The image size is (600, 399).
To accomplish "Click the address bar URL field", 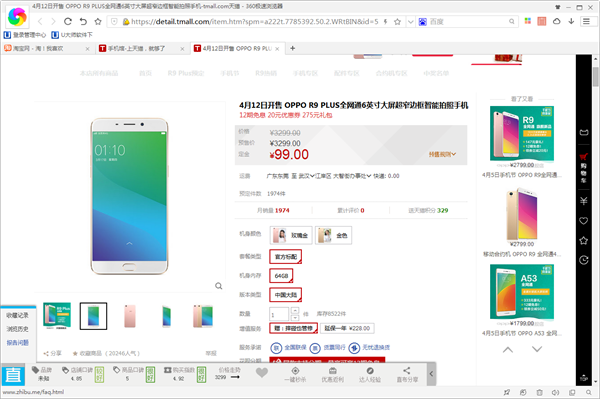I will (254, 22).
